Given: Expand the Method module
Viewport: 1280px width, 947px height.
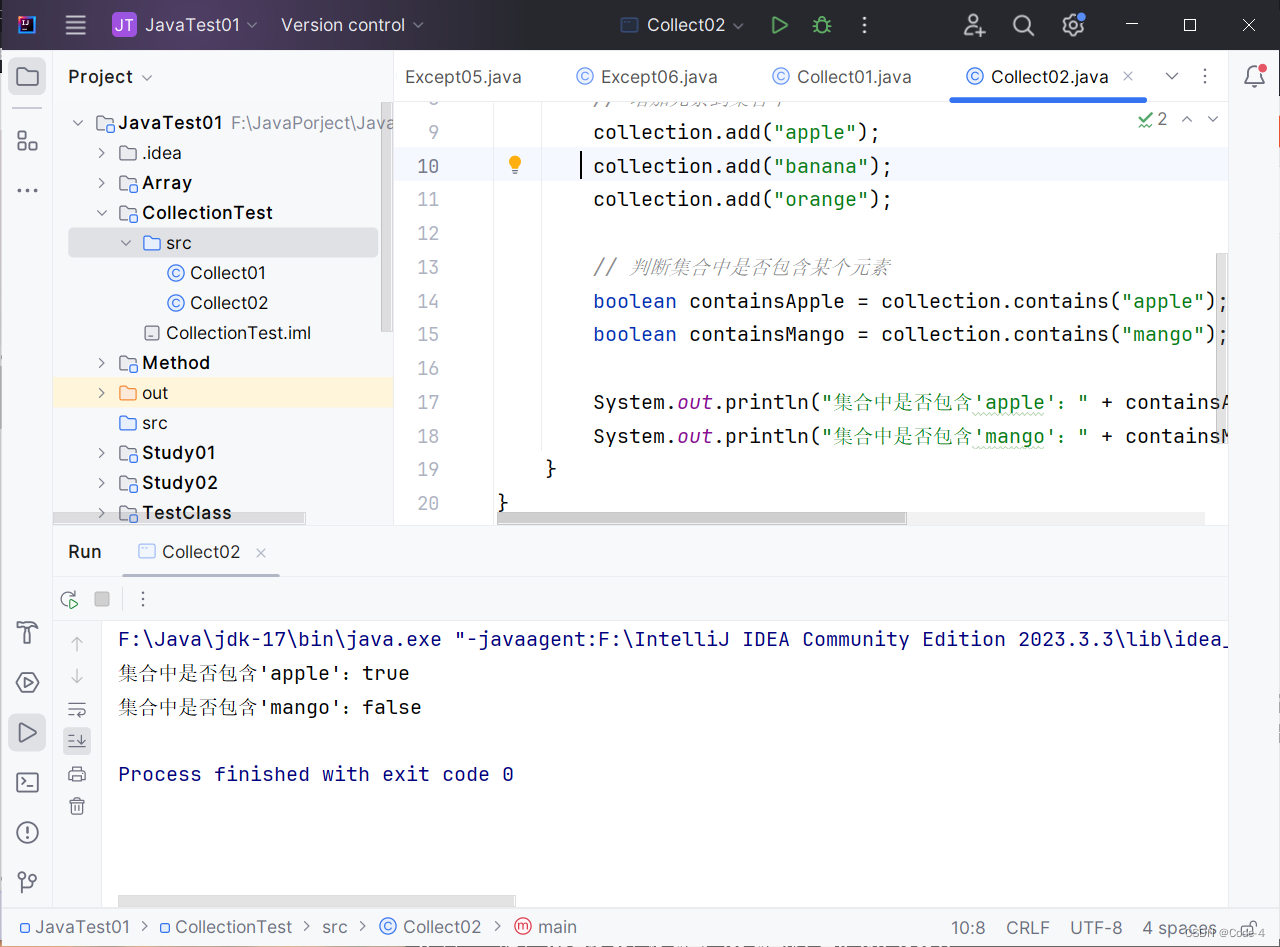Looking at the screenshot, I should (x=102, y=363).
